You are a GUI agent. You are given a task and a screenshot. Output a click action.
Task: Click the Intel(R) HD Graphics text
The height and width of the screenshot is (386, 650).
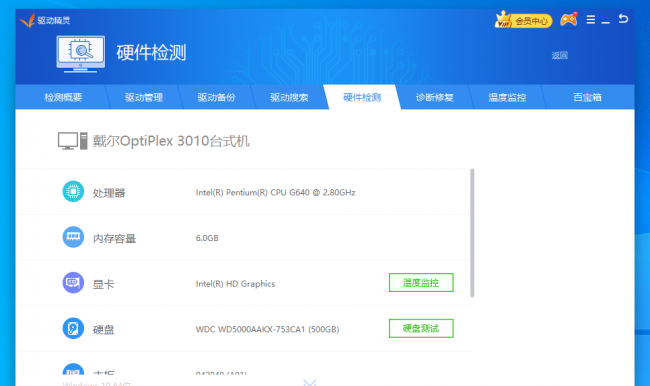pyautogui.click(x=235, y=284)
